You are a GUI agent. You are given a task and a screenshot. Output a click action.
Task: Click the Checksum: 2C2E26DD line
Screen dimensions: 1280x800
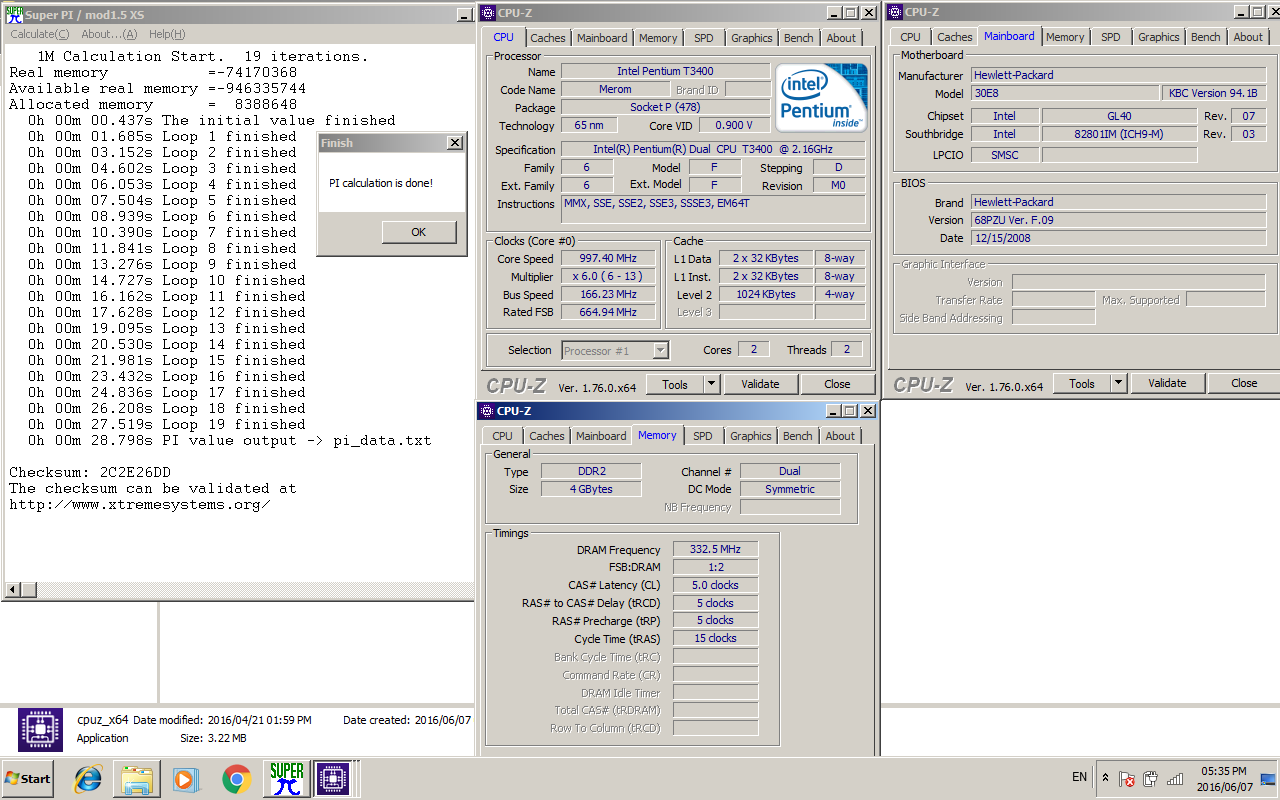tap(90, 472)
